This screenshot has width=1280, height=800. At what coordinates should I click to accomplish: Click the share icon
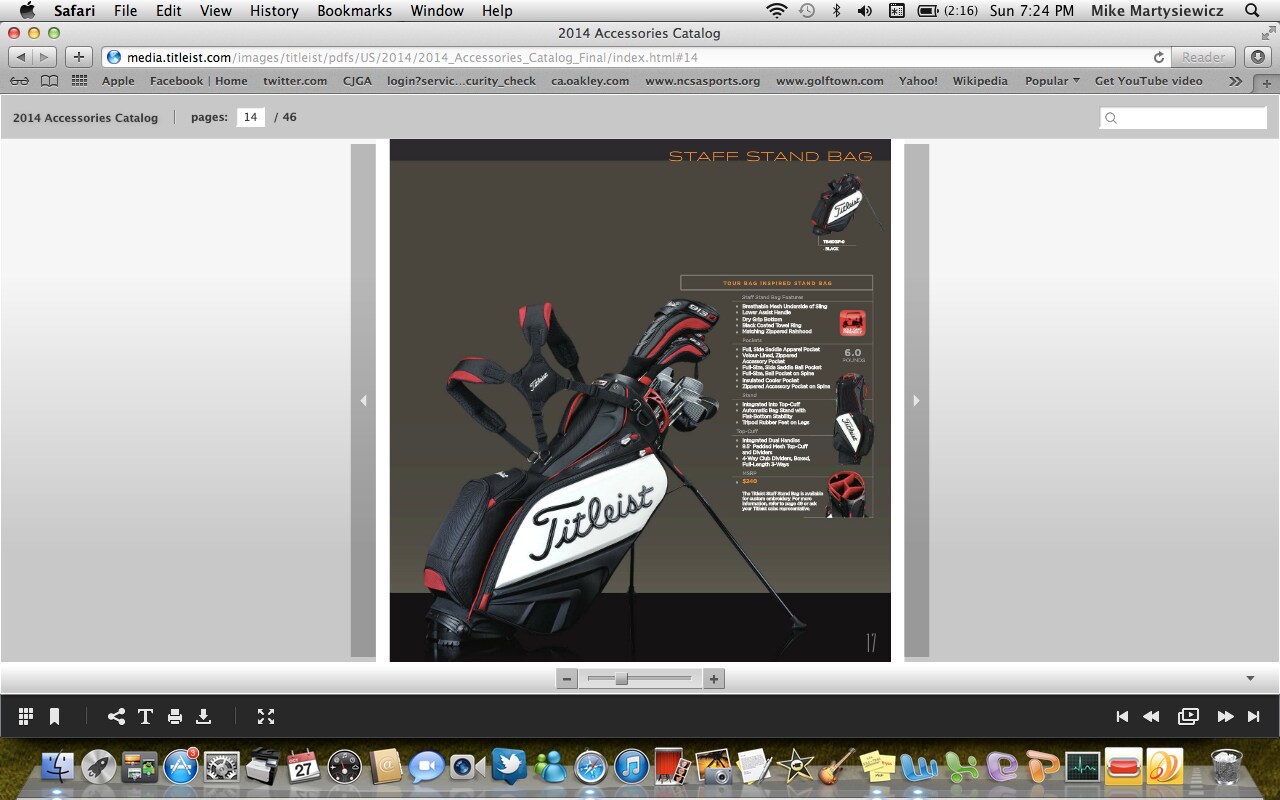click(x=117, y=716)
